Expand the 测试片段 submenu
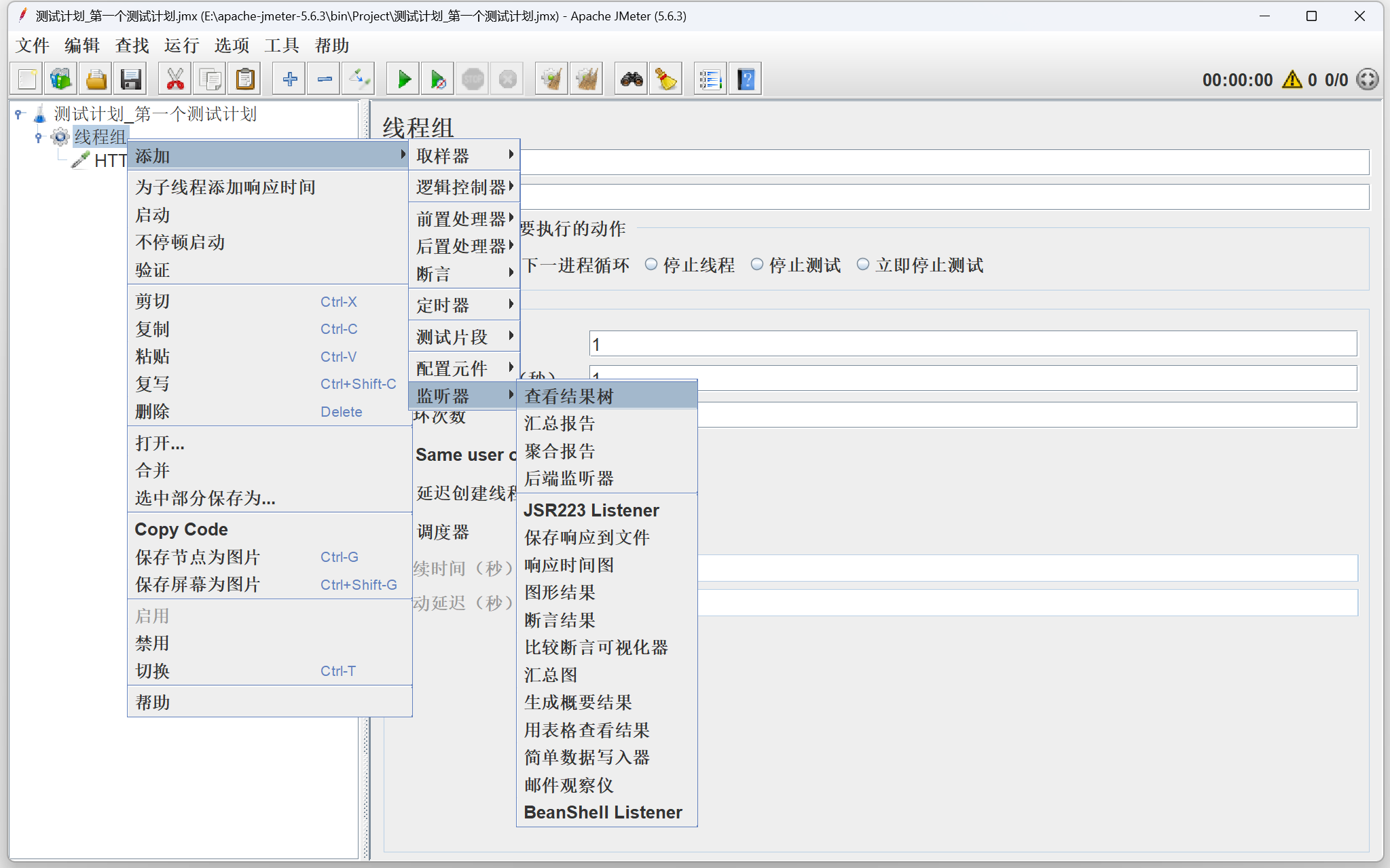This screenshot has width=1390, height=868. pos(464,337)
